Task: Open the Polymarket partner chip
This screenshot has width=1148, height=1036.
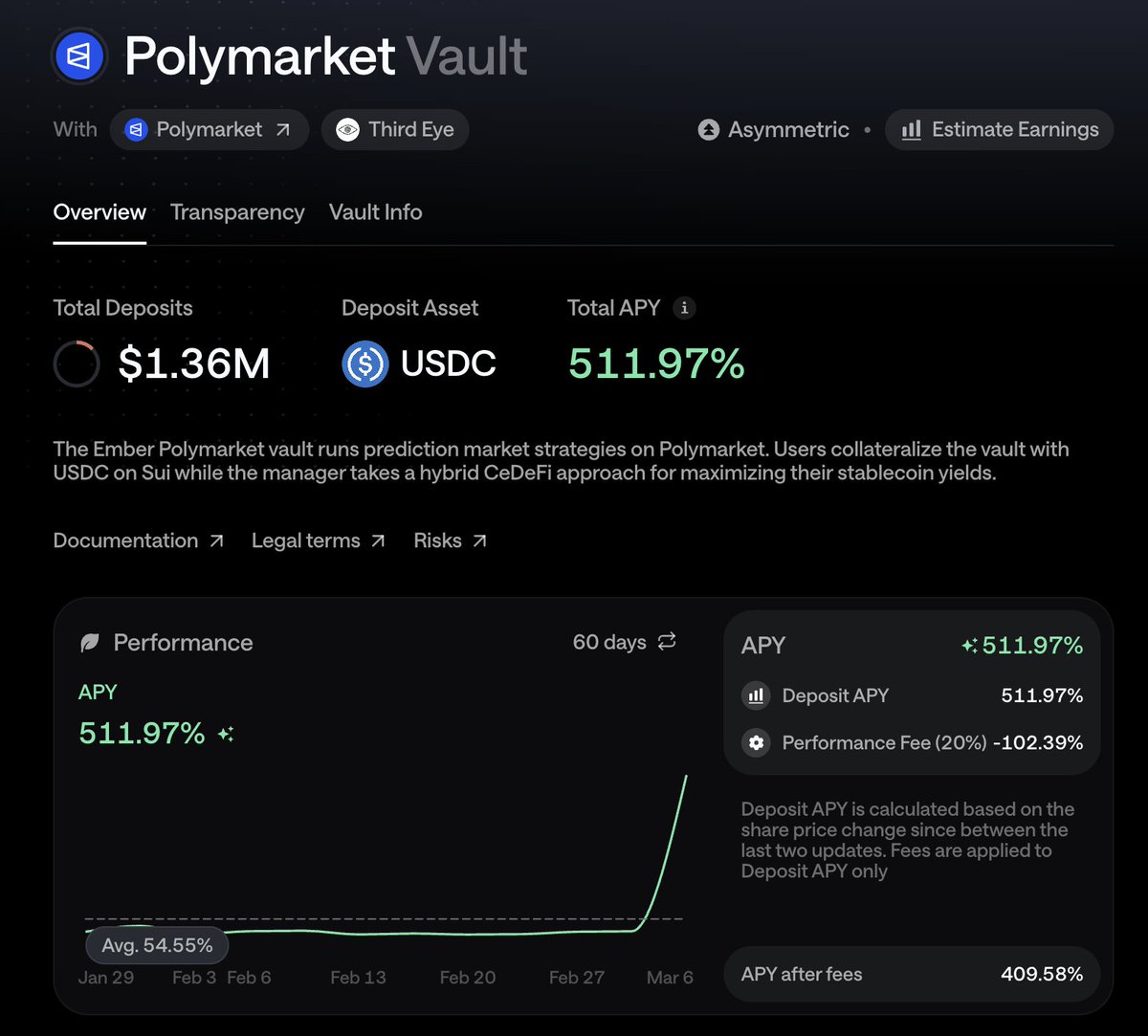Action: click(x=210, y=129)
